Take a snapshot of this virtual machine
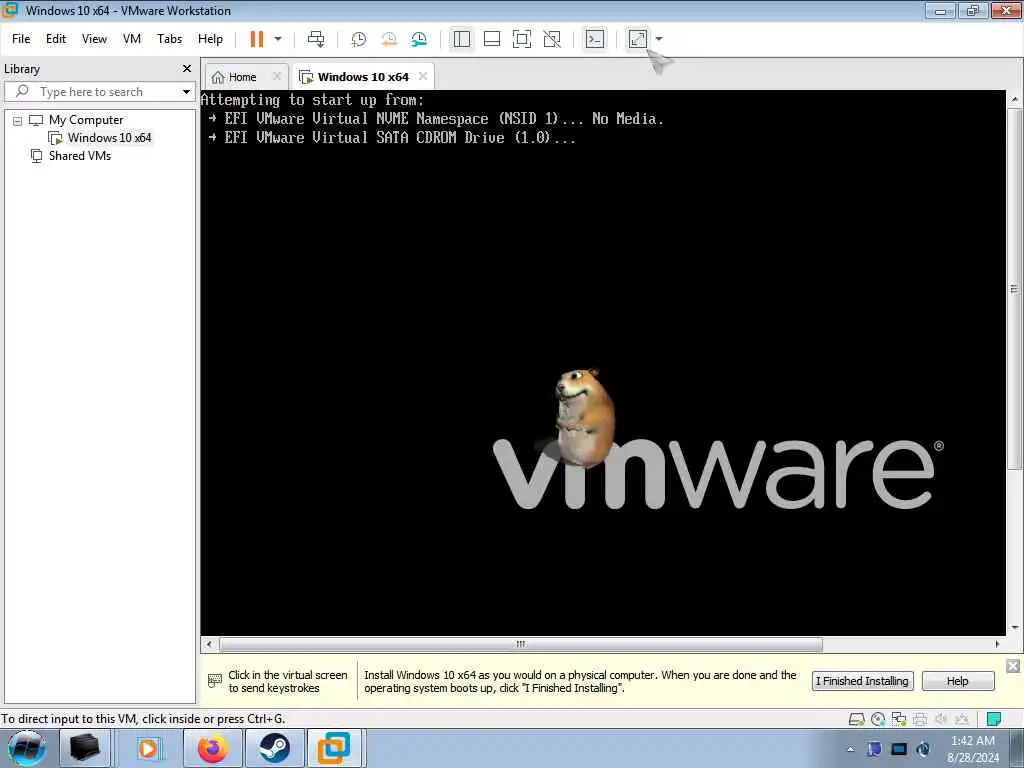 click(359, 39)
